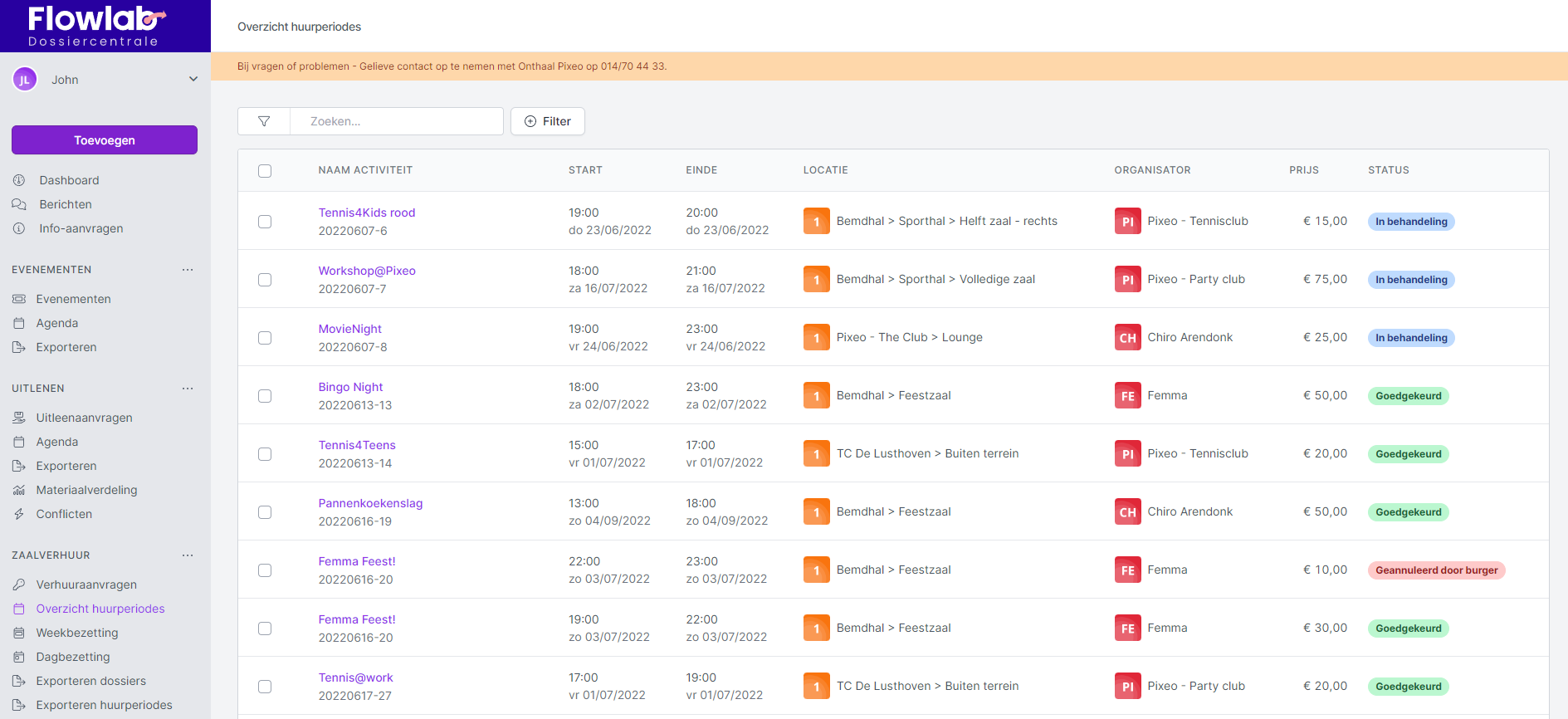1568x719 pixels.
Task: Focus the Zoeken search input field
Action: pos(397,121)
